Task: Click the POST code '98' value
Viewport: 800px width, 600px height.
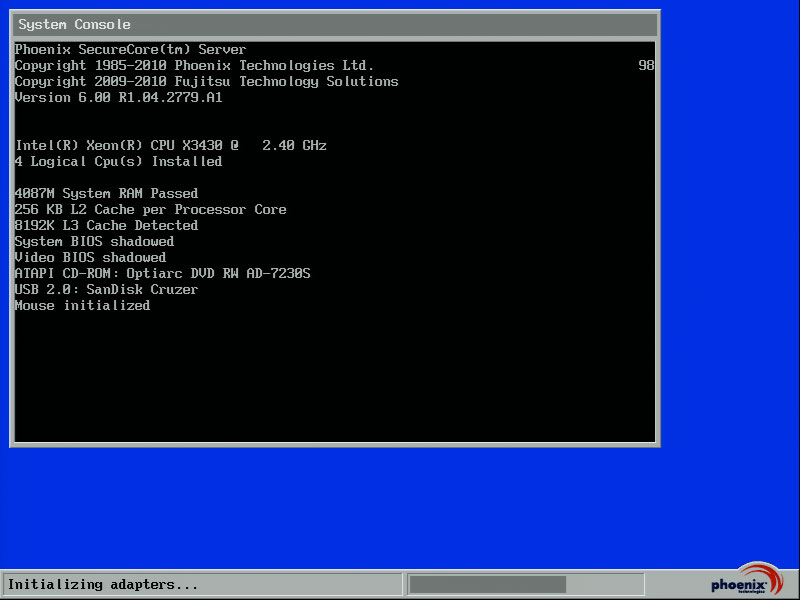Action: click(x=646, y=65)
